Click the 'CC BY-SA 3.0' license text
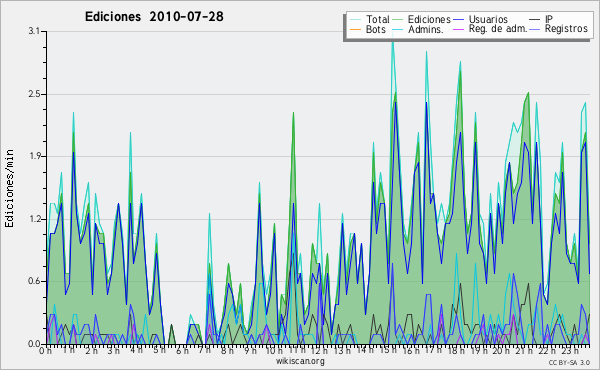 [x=569, y=362]
